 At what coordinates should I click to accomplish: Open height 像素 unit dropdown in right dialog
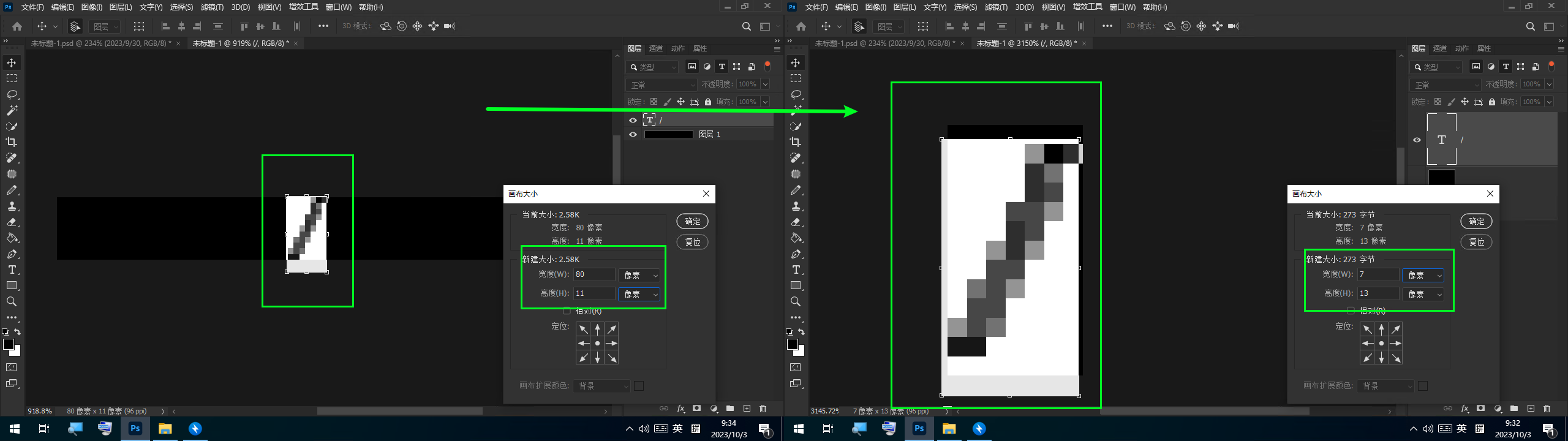pyautogui.click(x=1423, y=294)
